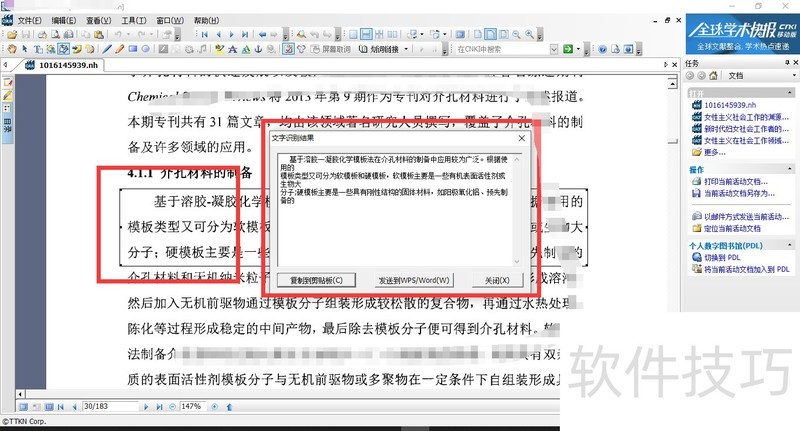Click the blue help question icon
Image resolution: width=800 pixels, height=431 pixels.
coord(603,49)
